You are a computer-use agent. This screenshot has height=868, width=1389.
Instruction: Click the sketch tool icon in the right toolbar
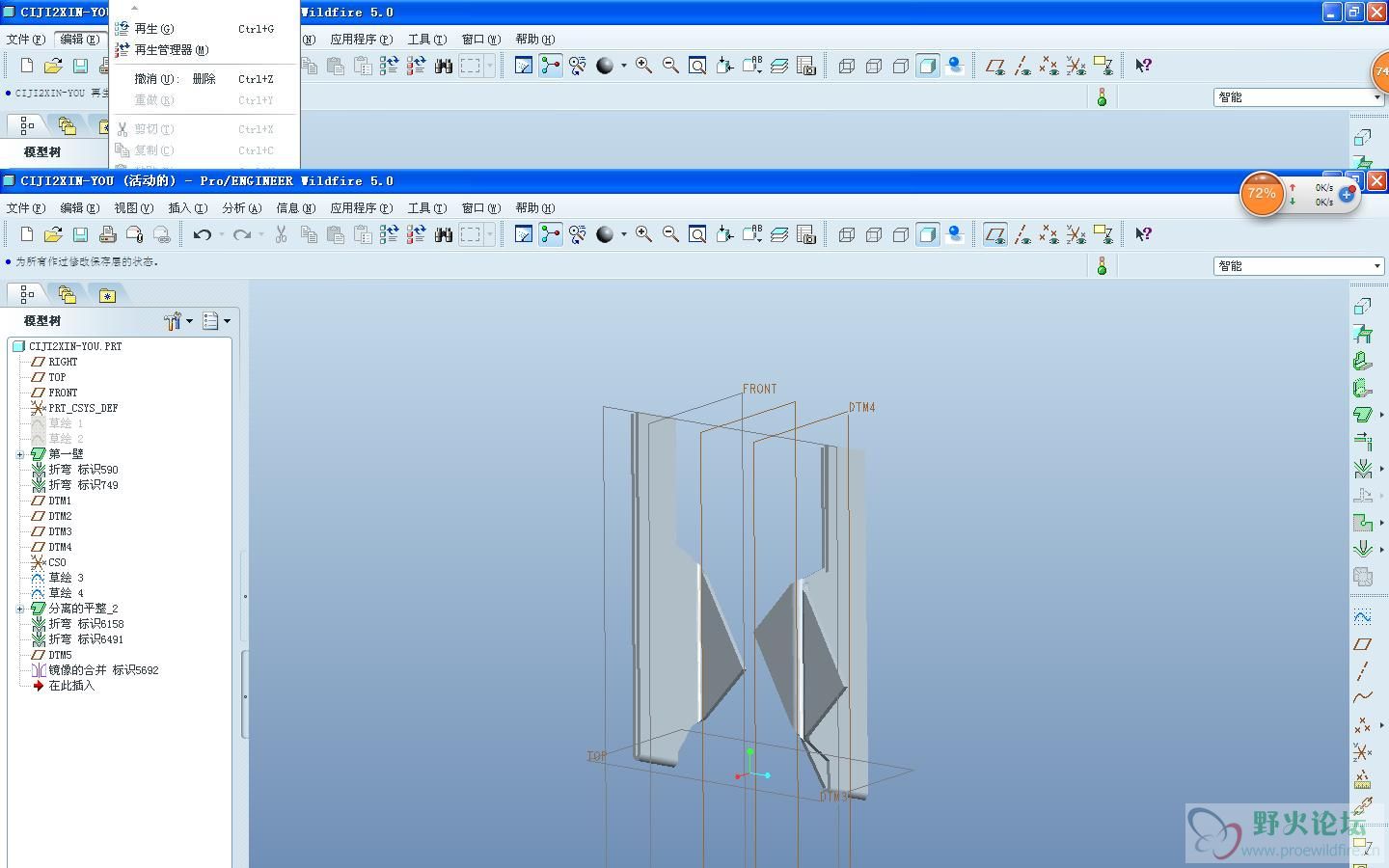[x=1362, y=616]
